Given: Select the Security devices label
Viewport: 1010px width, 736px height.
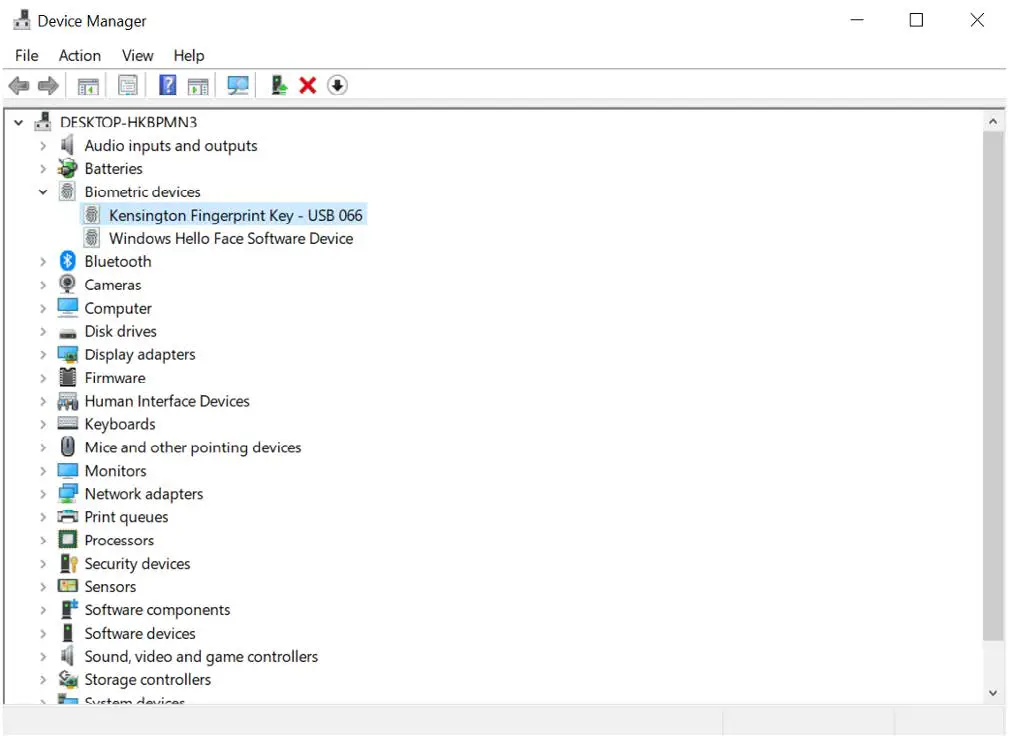Looking at the screenshot, I should [137, 563].
